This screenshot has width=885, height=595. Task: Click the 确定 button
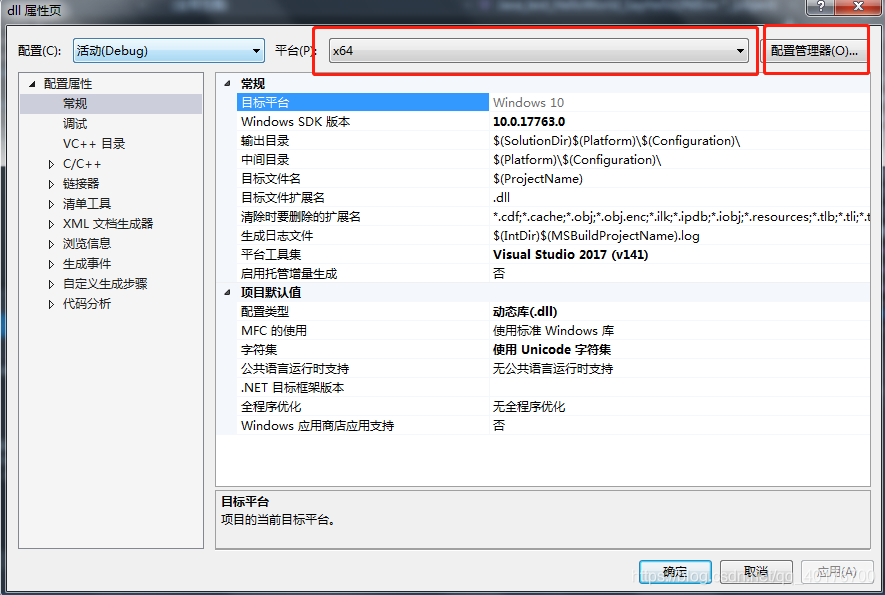(676, 570)
